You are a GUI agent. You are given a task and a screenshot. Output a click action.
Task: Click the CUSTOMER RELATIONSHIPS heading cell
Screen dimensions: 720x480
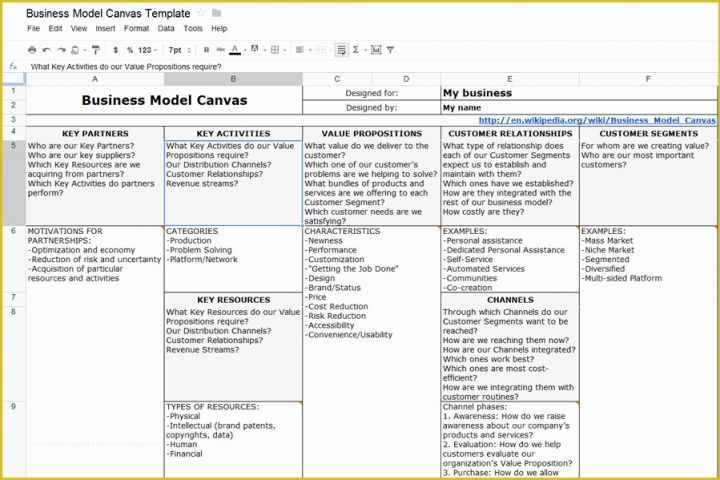coord(510,134)
